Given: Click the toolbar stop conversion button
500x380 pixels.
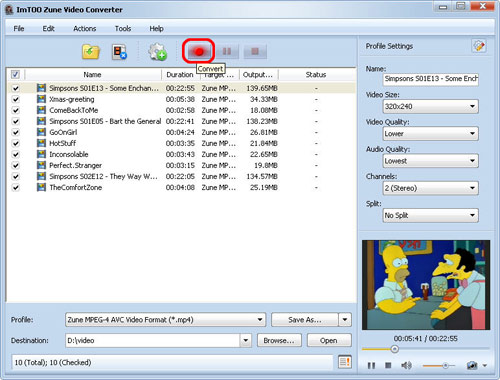Looking at the screenshot, I should click(x=255, y=51).
